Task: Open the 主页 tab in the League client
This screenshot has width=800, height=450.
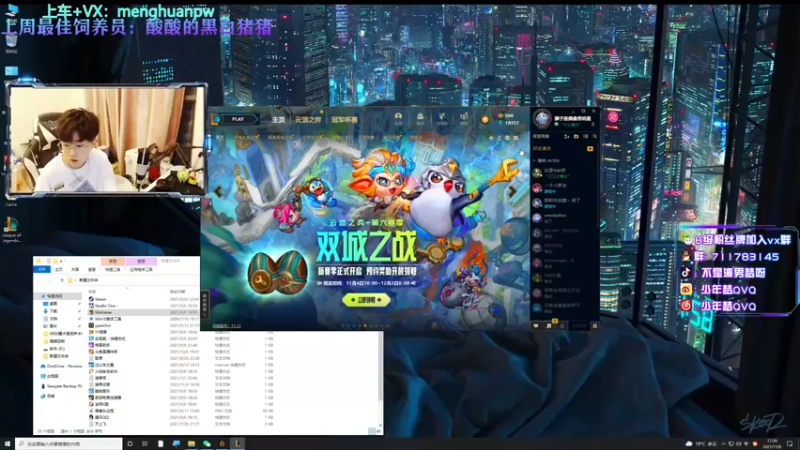Action: tap(279, 120)
